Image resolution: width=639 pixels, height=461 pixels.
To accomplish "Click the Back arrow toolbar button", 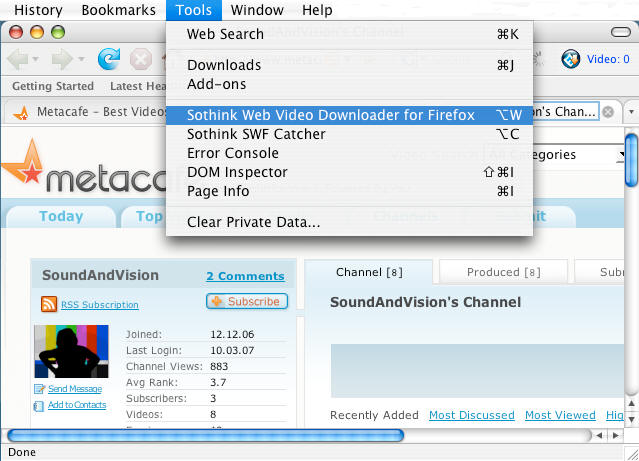I will 18,60.
